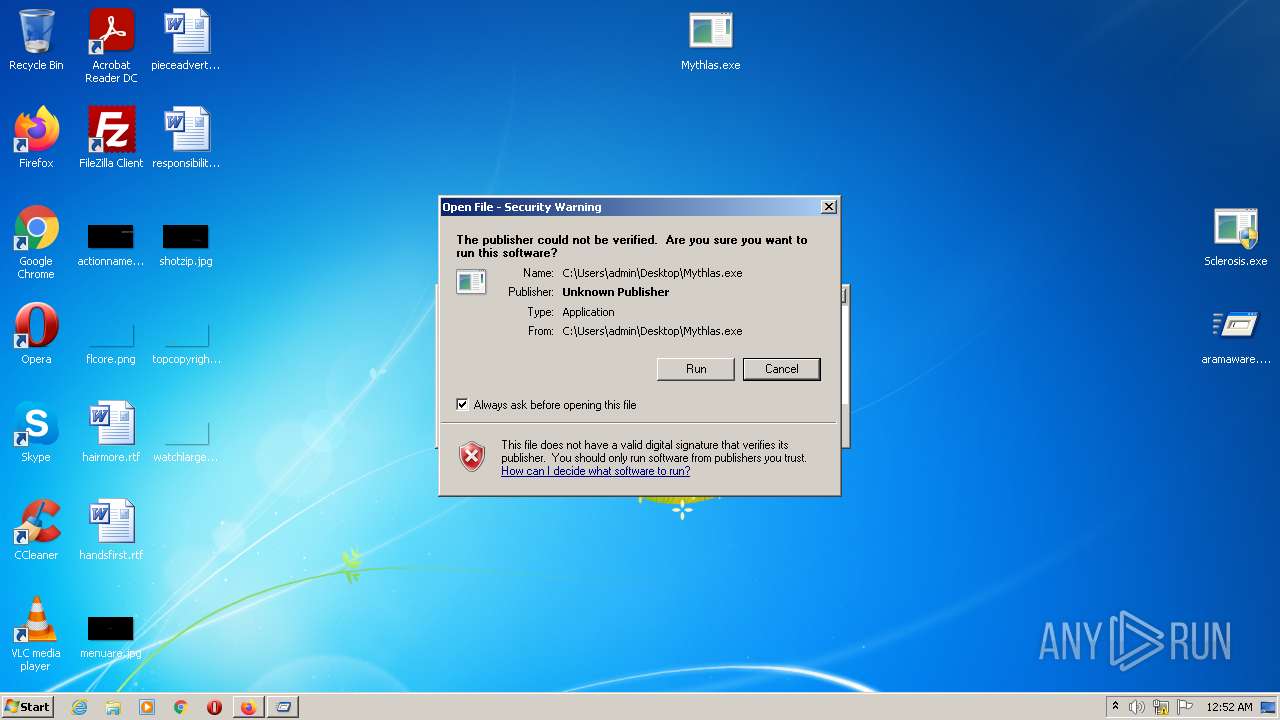Click the Run button

coord(696,369)
